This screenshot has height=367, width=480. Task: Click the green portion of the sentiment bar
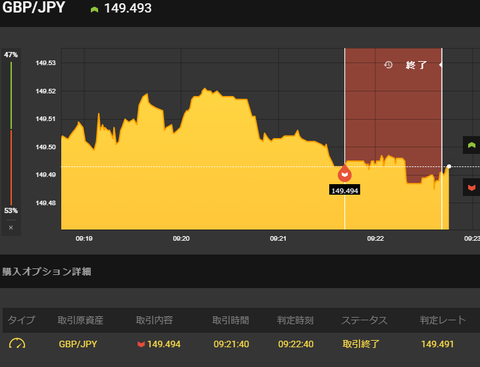(x=11, y=95)
